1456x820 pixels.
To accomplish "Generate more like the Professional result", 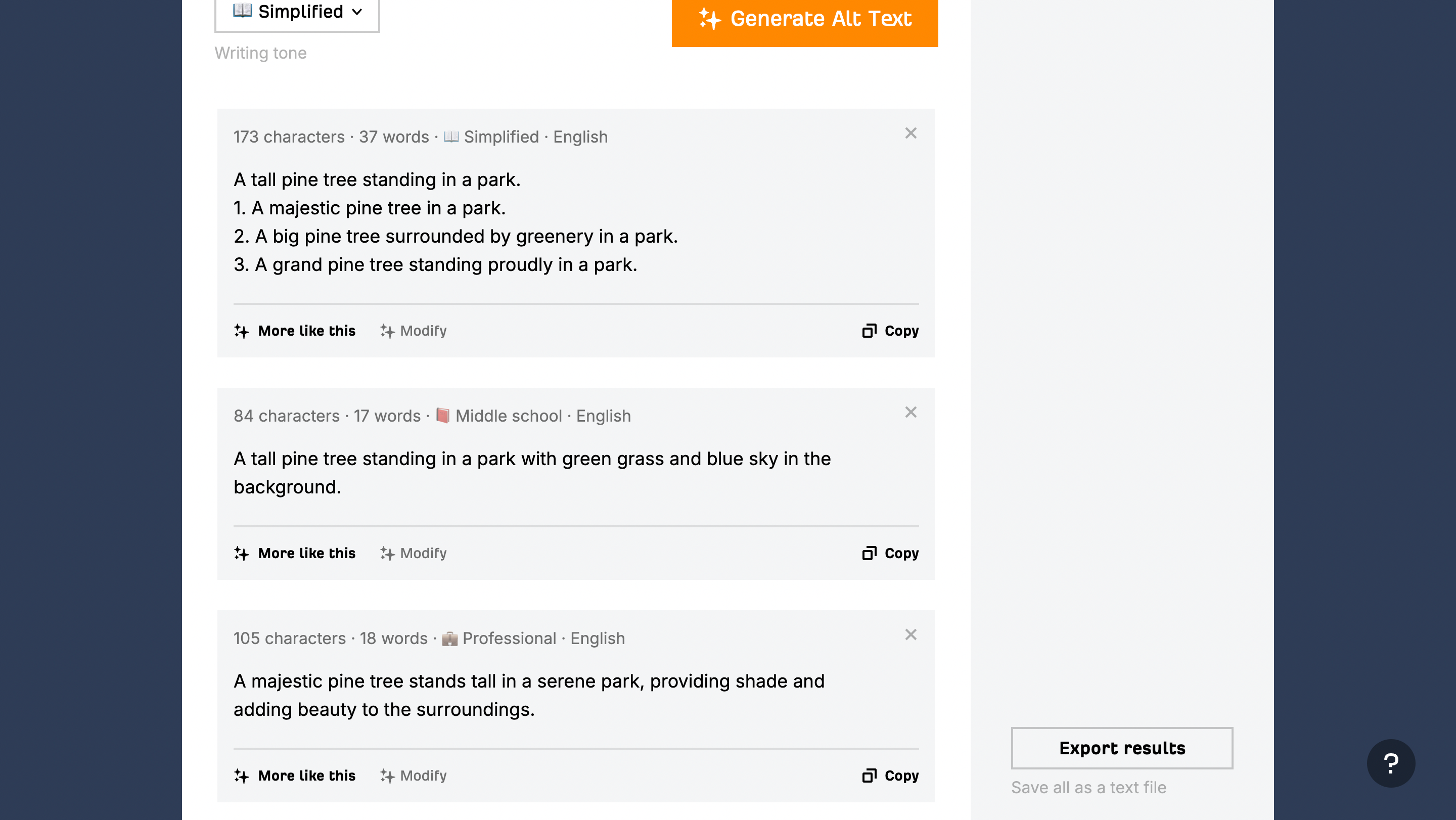I will (295, 776).
